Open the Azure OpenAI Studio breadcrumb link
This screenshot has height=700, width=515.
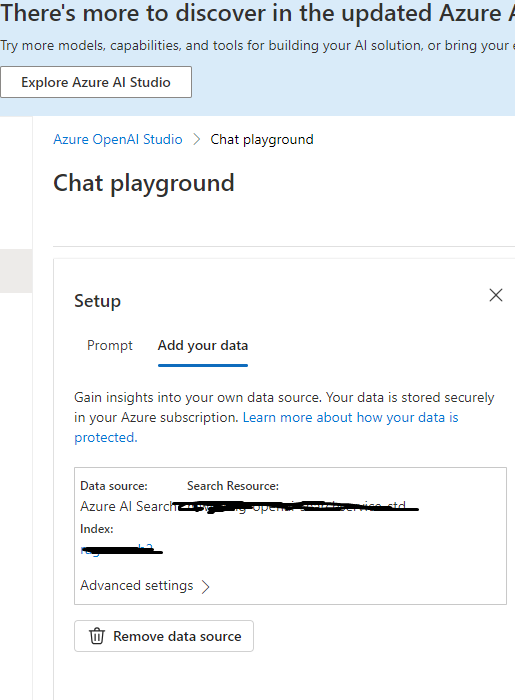pyautogui.click(x=118, y=139)
